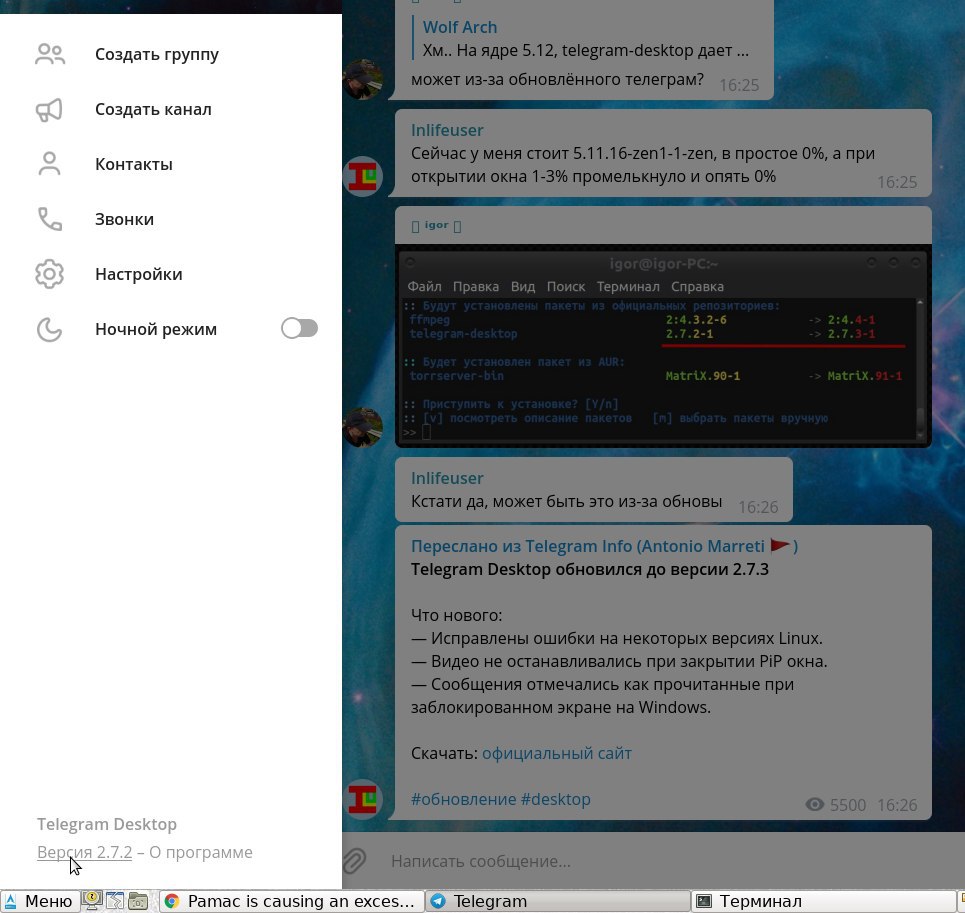Screen dimensions: 965x913
Task: Open forwarded source Telegram Info link
Action: 604,546
